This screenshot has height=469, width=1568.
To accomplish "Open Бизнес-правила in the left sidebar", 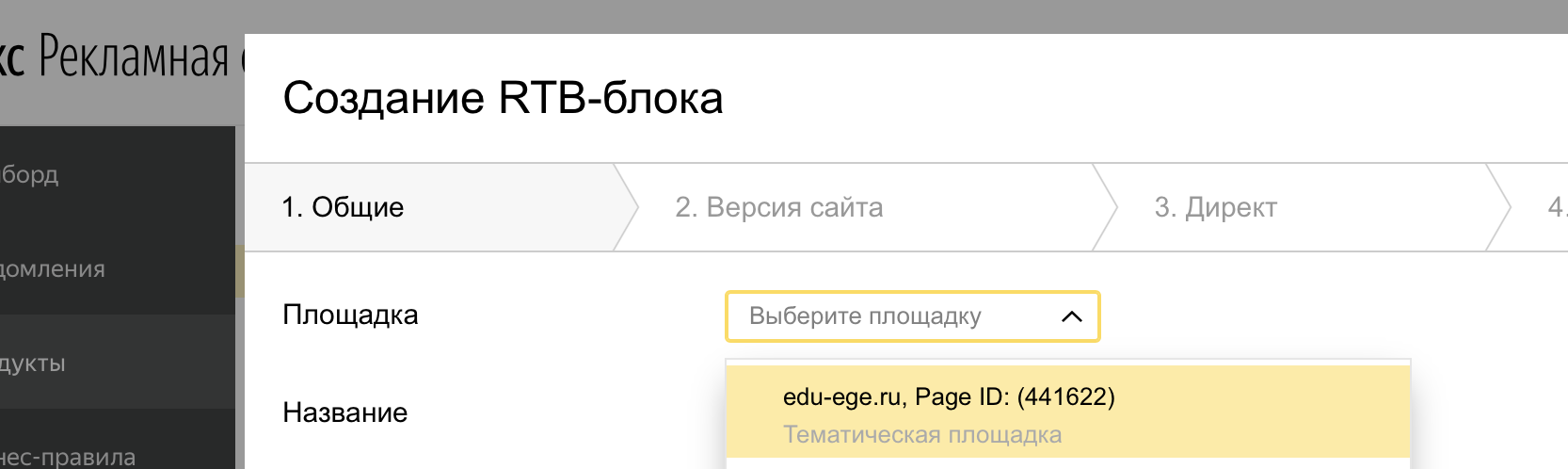I will (68, 457).
